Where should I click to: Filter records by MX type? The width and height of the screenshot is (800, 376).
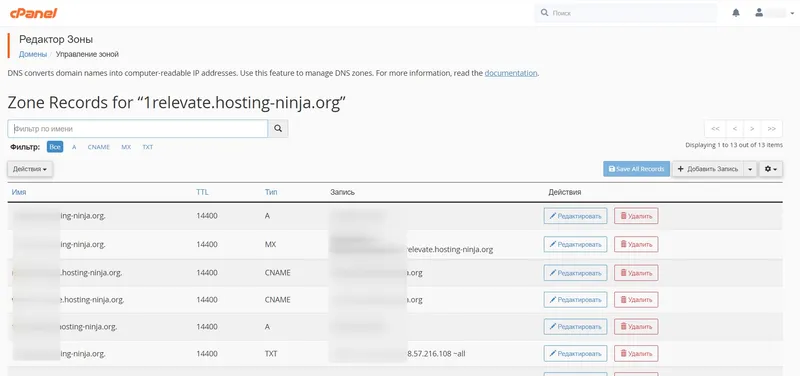(x=126, y=147)
